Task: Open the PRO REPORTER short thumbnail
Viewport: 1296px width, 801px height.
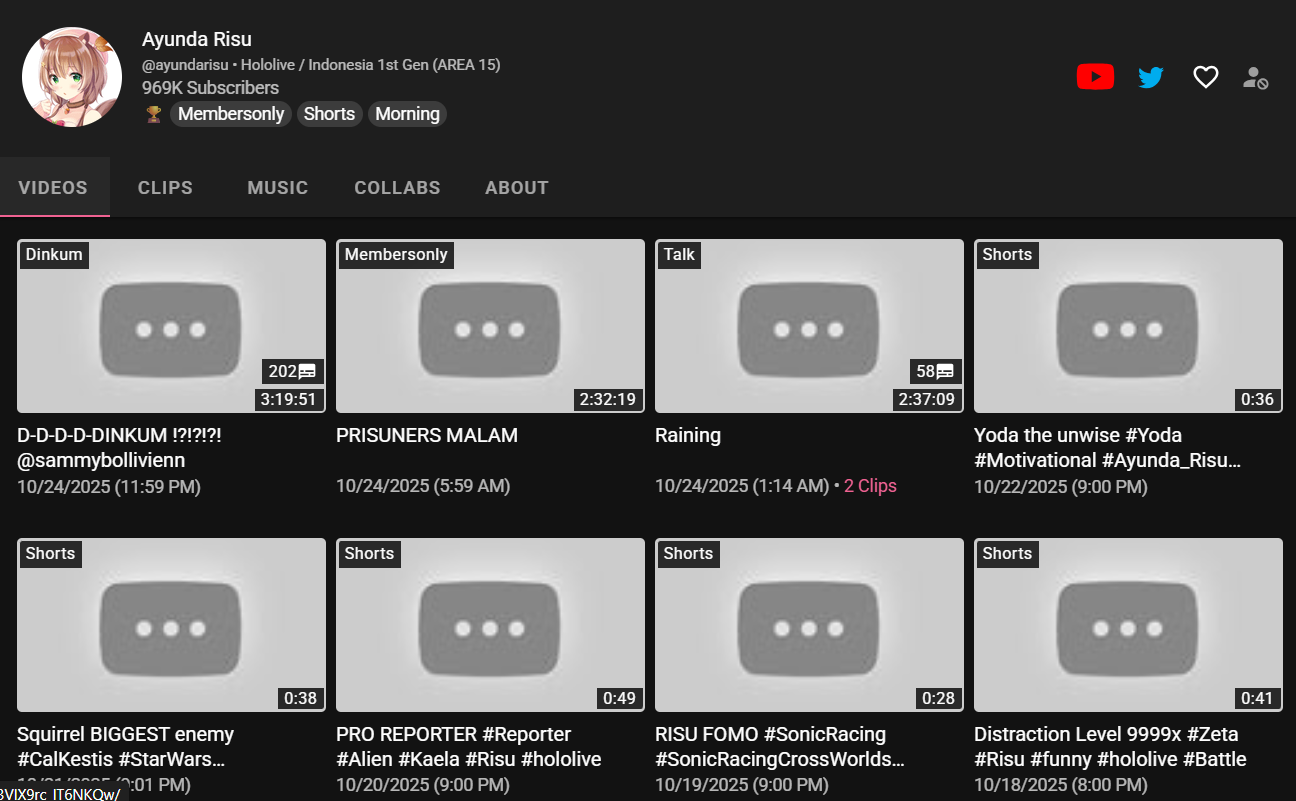Action: pos(490,625)
